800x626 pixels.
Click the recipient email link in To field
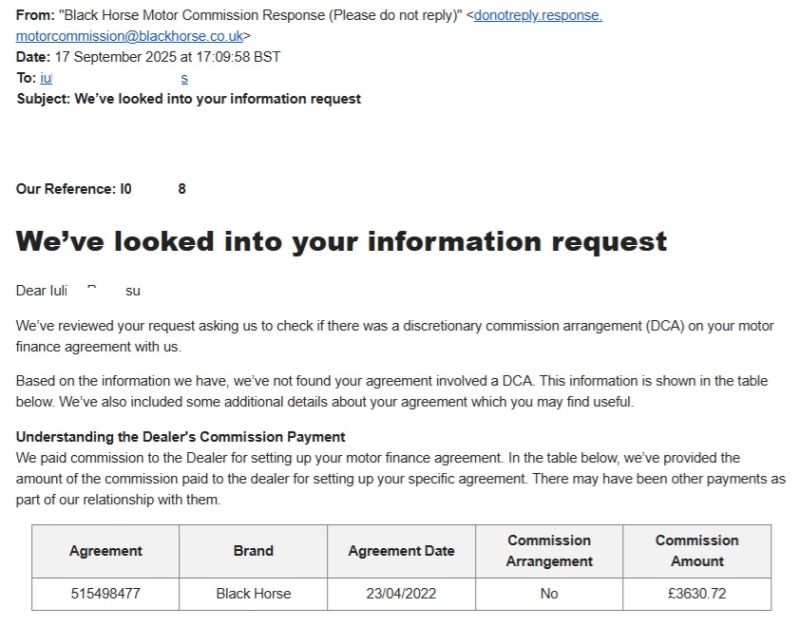pos(46,78)
